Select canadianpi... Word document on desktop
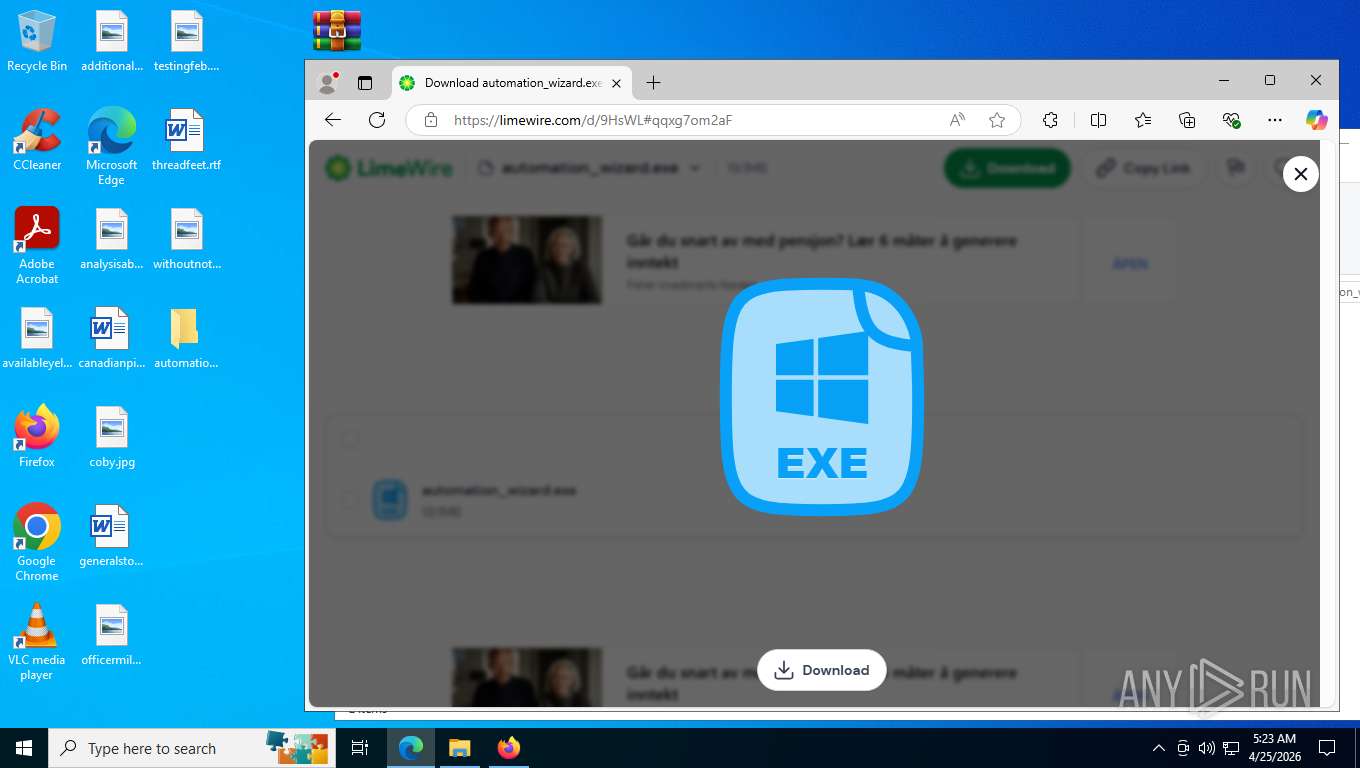The image size is (1360, 768). (x=111, y=338)
